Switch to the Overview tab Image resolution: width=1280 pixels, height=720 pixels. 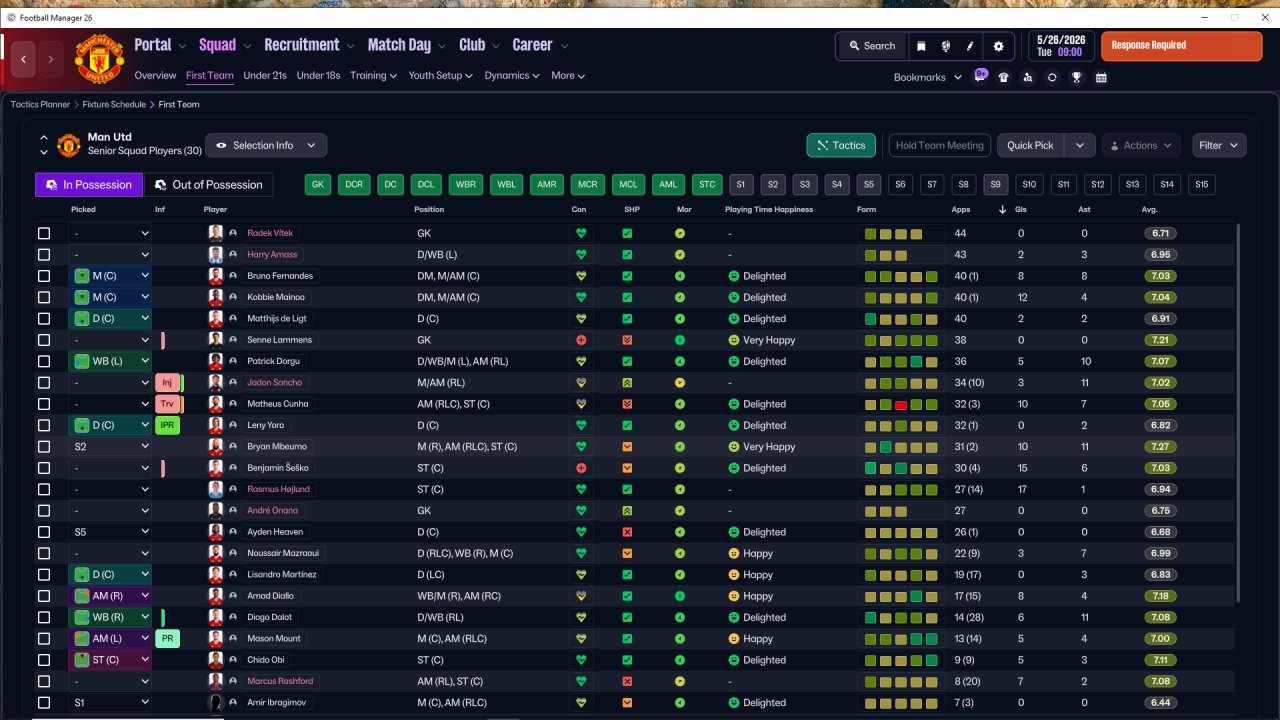155,75
